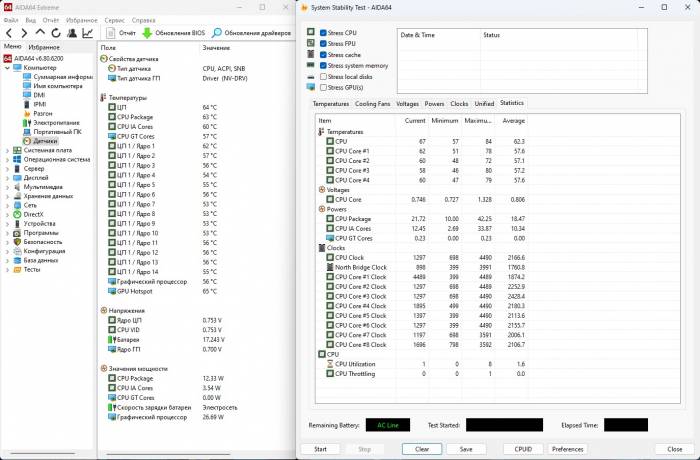Select Электропитание tree item

(56, 122)
